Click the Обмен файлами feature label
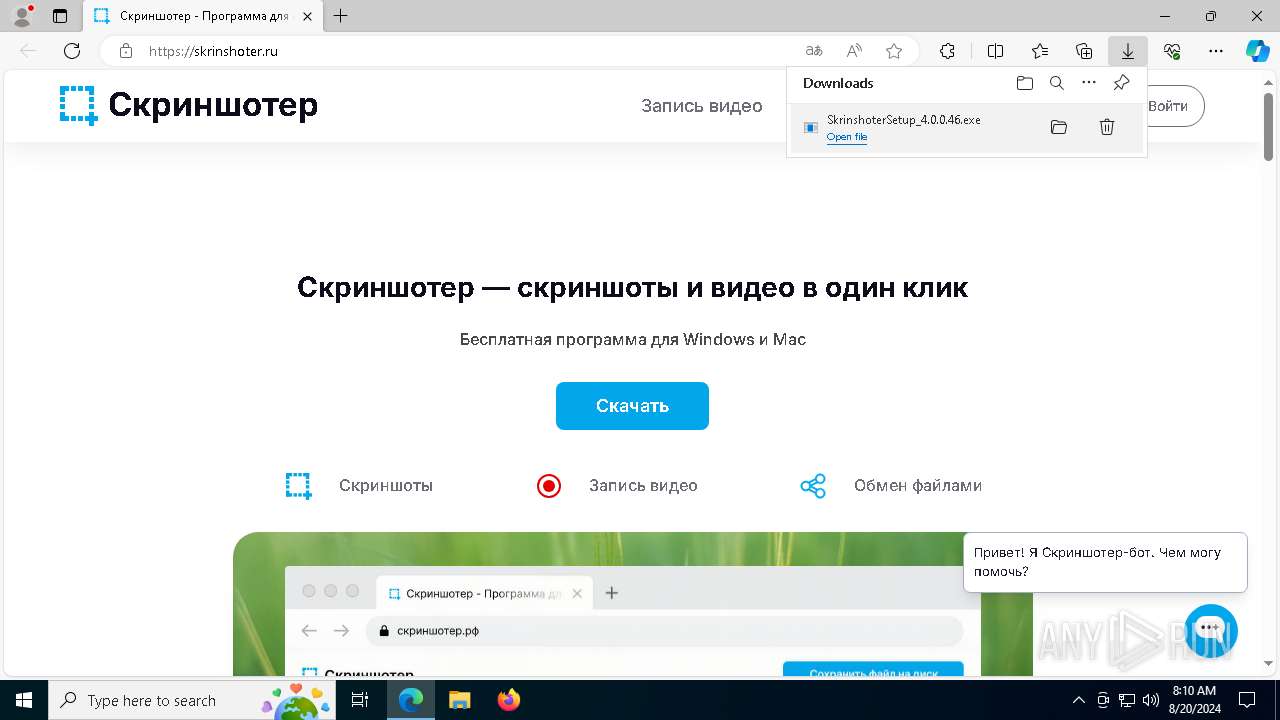The height and width of the screenshot is (720, 1280). (x=918, y=486)
